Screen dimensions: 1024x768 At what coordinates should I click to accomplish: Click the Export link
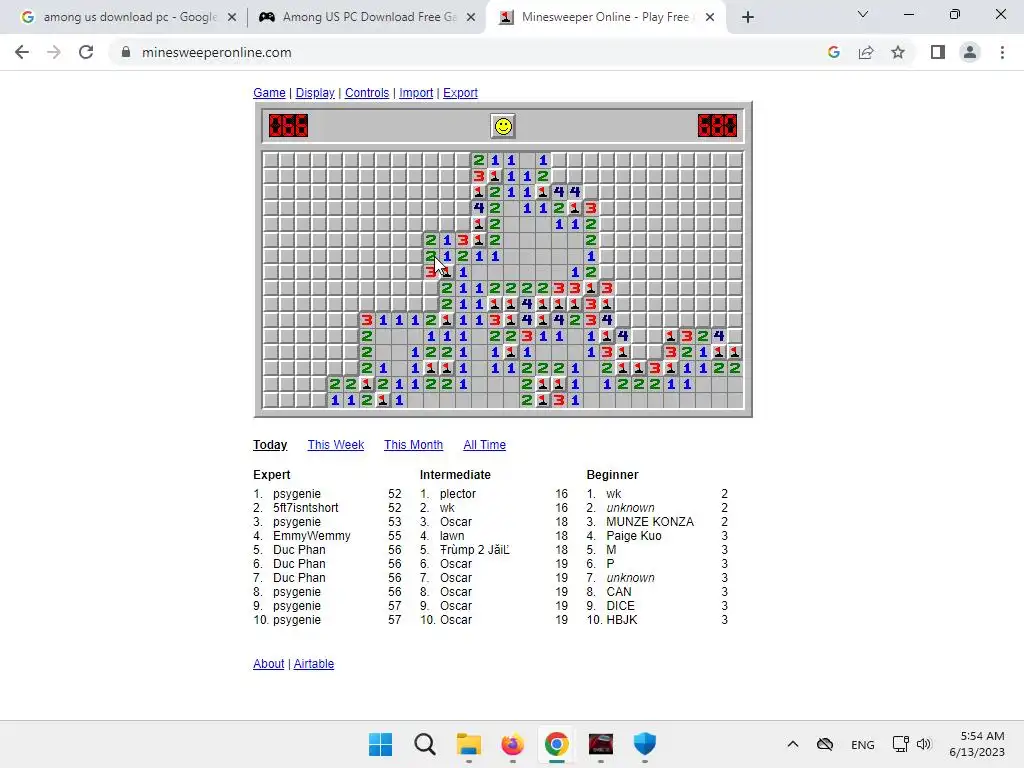click(460, 93)
